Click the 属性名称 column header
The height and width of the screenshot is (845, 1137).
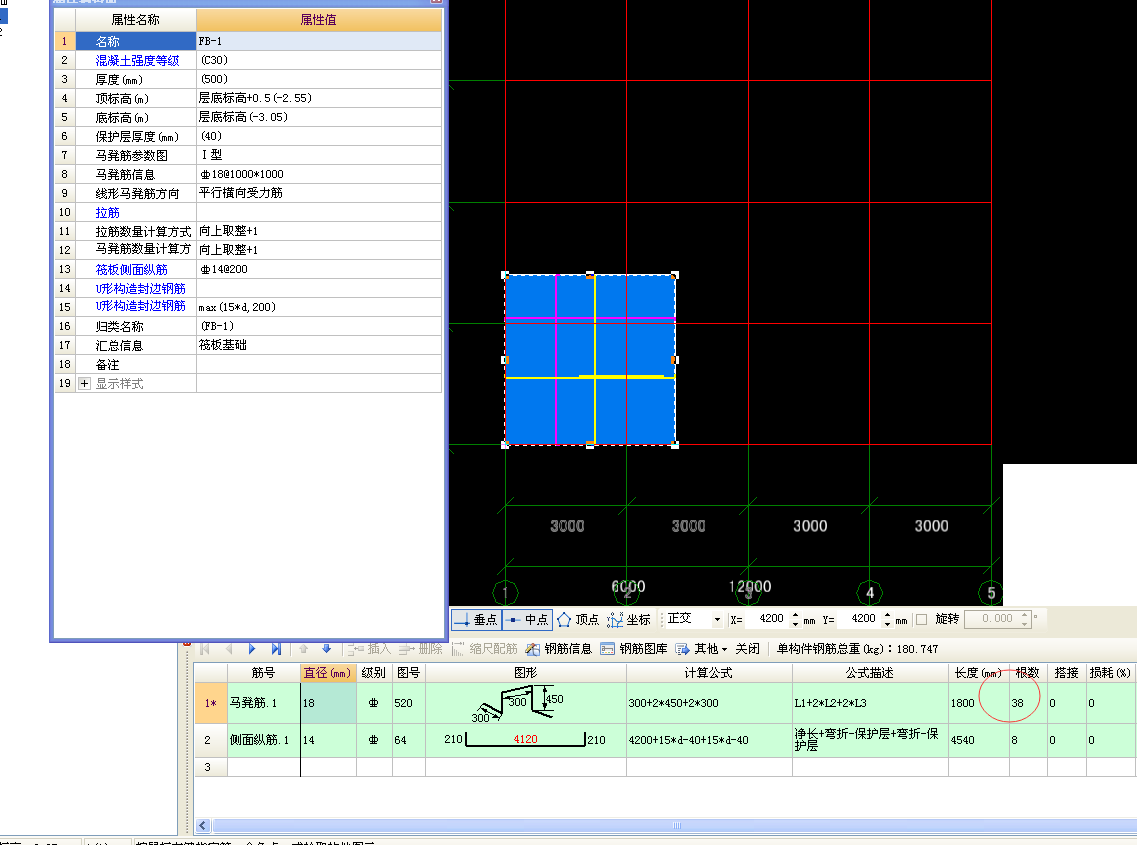pos(136,20)
